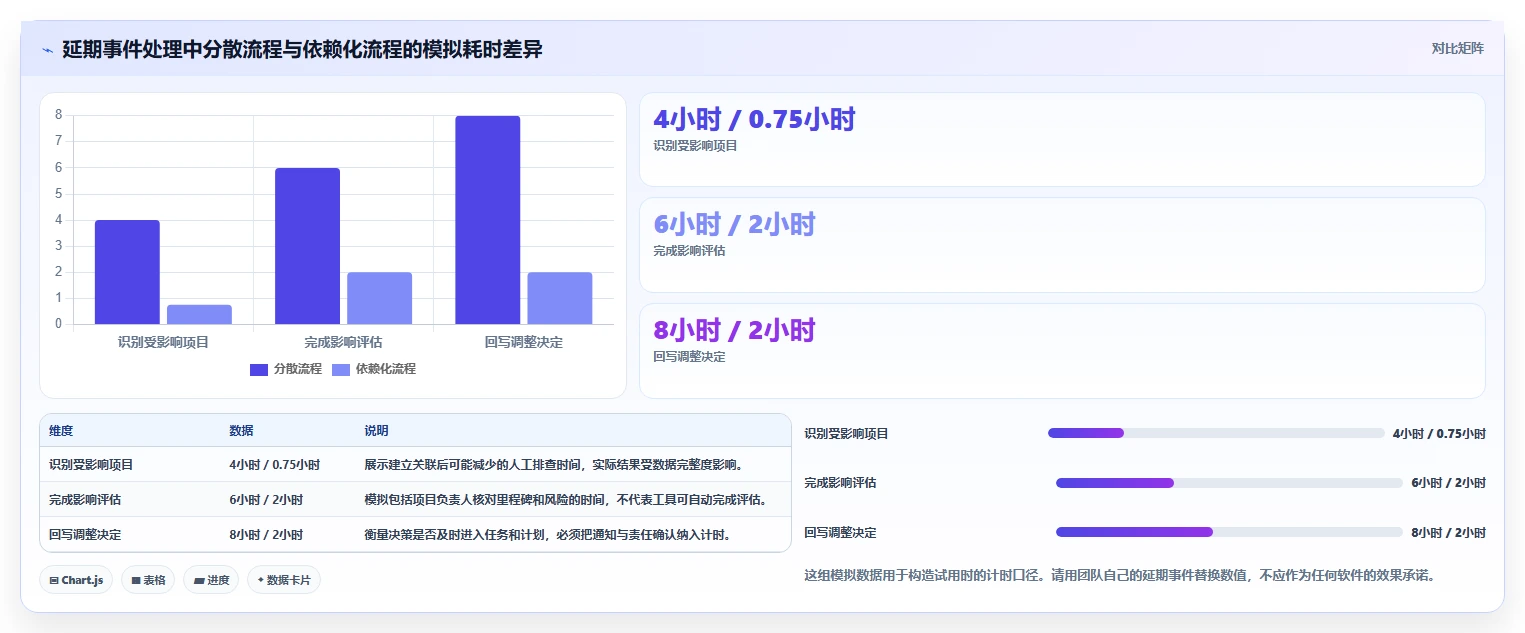Image resolution: width=1525 pixels, height=633 pixels.
Task: Click the 依赖化流程 bar for 完成影响评估
Action: (379, 298)
